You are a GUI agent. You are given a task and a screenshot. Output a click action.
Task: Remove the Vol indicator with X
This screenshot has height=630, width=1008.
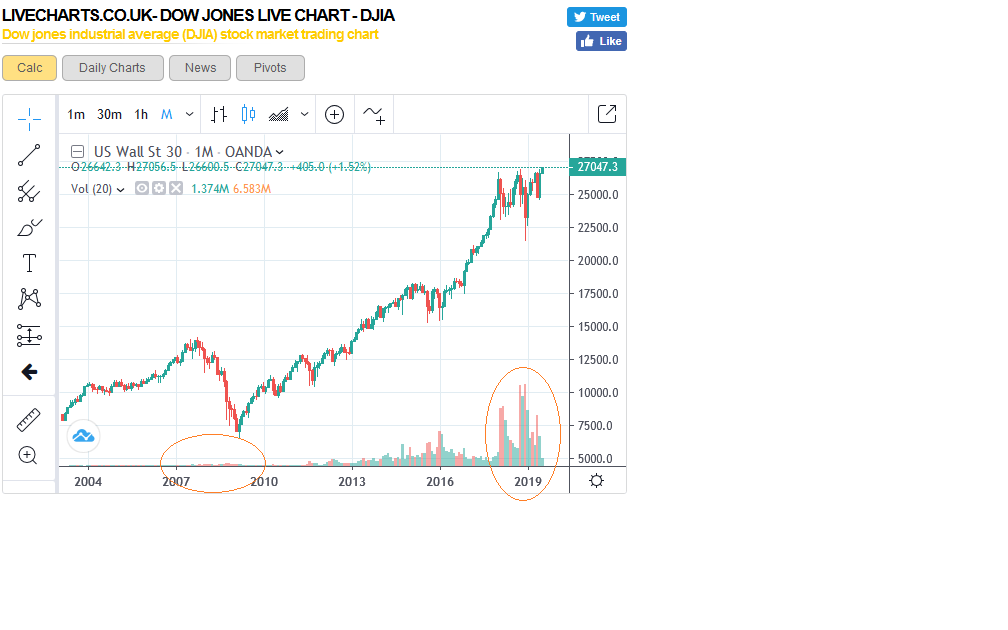176,188
